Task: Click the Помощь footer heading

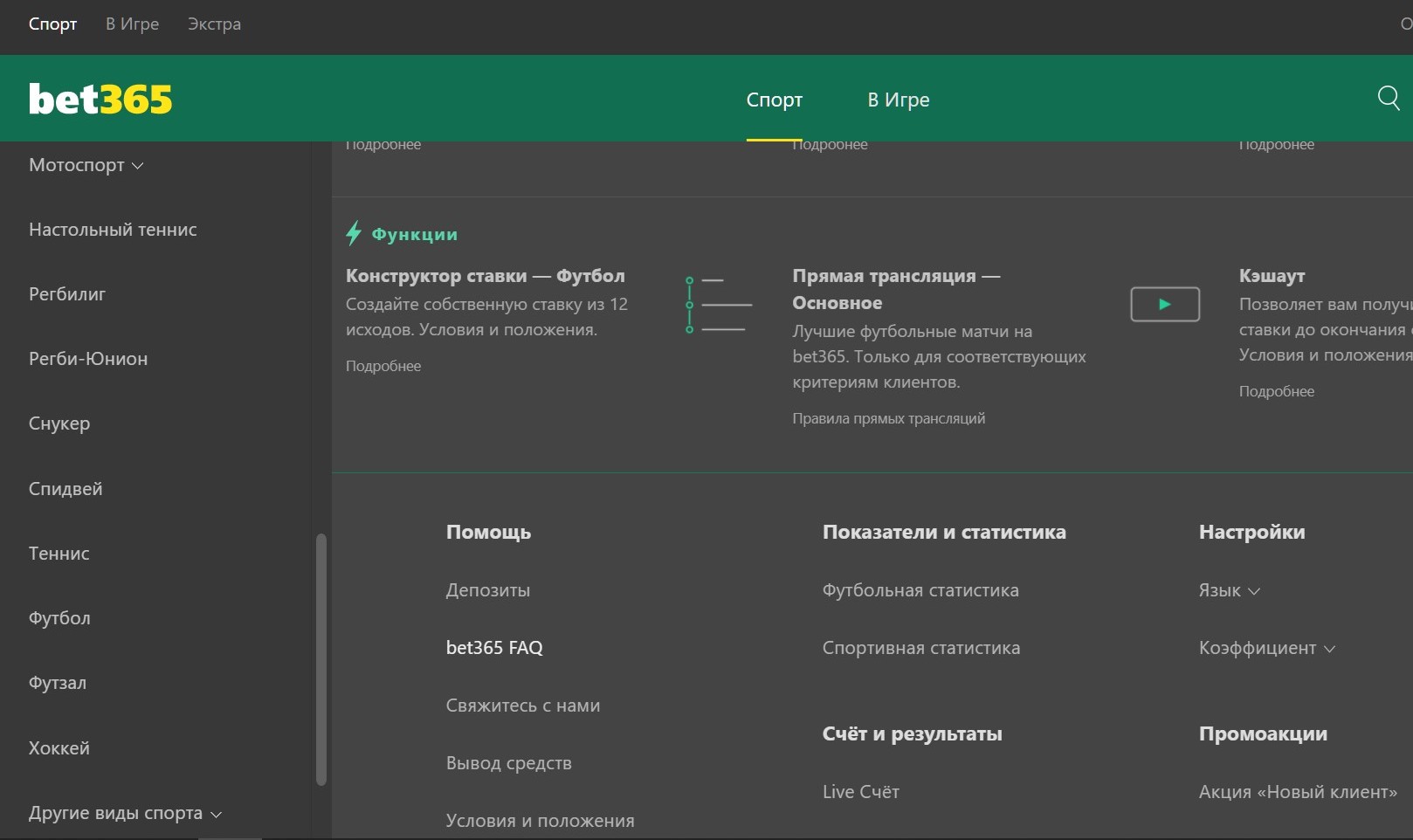Action: click(488, 533)
